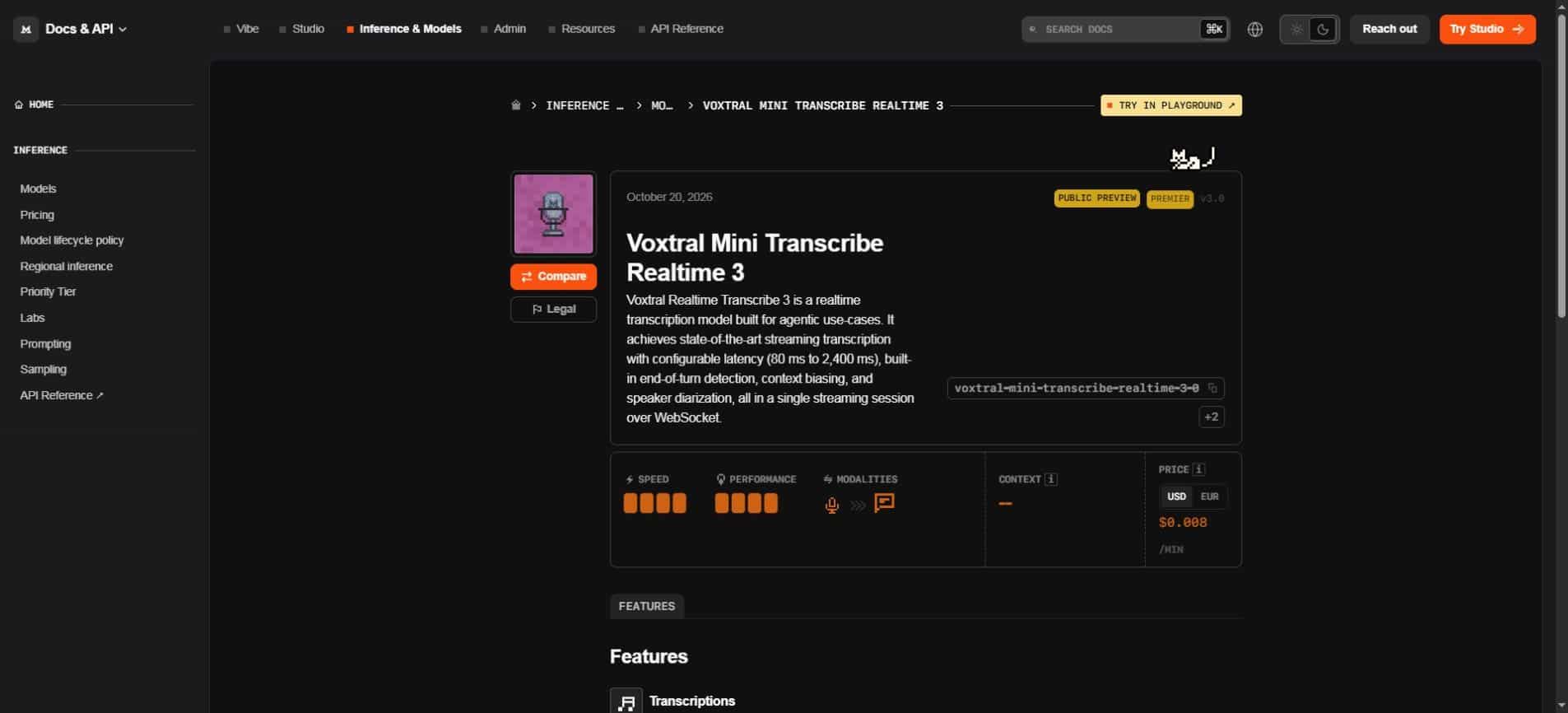The image size is (1568, 713).
Task: Go to Home in sidebar
Action: 34,105
